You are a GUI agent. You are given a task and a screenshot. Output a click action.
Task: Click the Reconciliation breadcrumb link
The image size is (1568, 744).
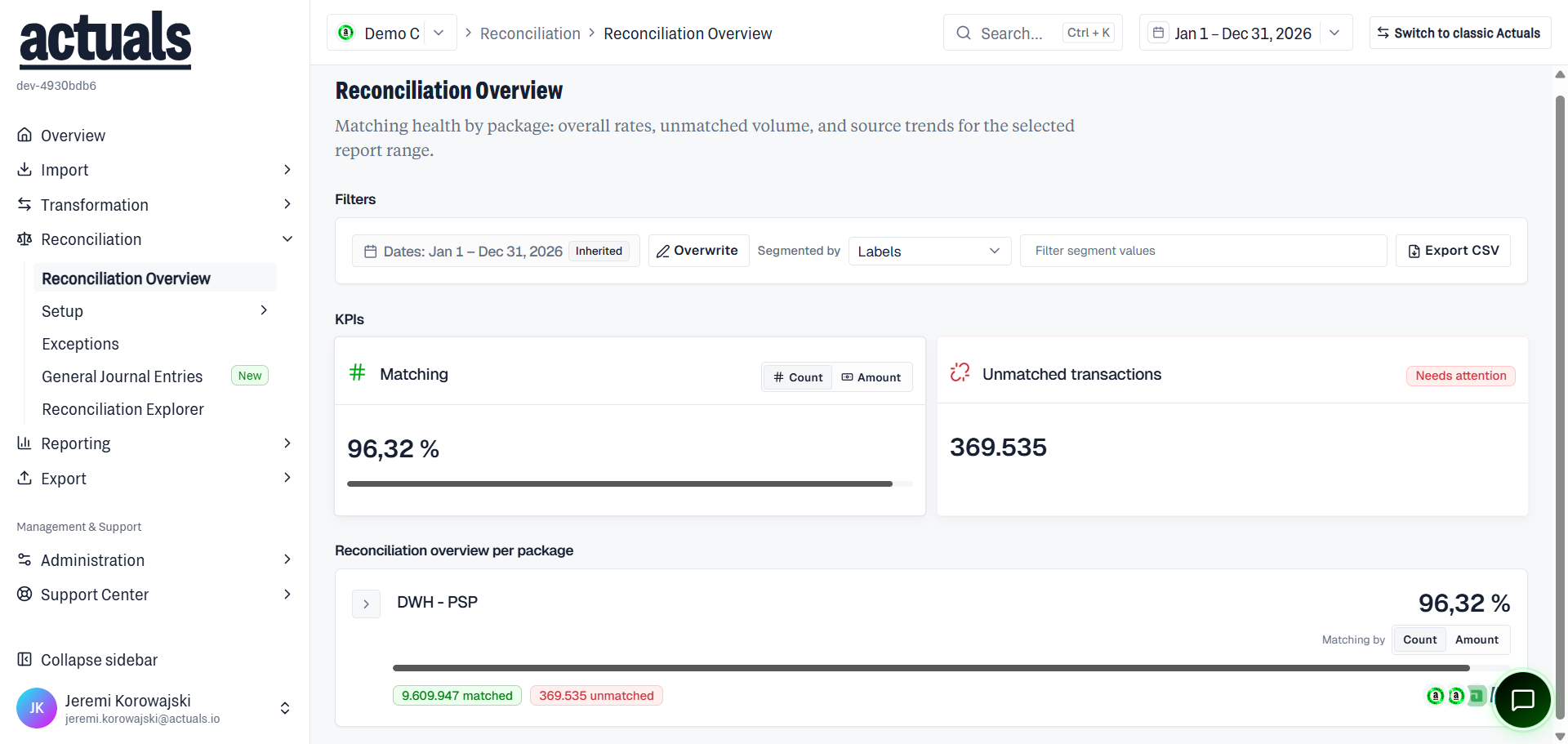tap(530, 33)
